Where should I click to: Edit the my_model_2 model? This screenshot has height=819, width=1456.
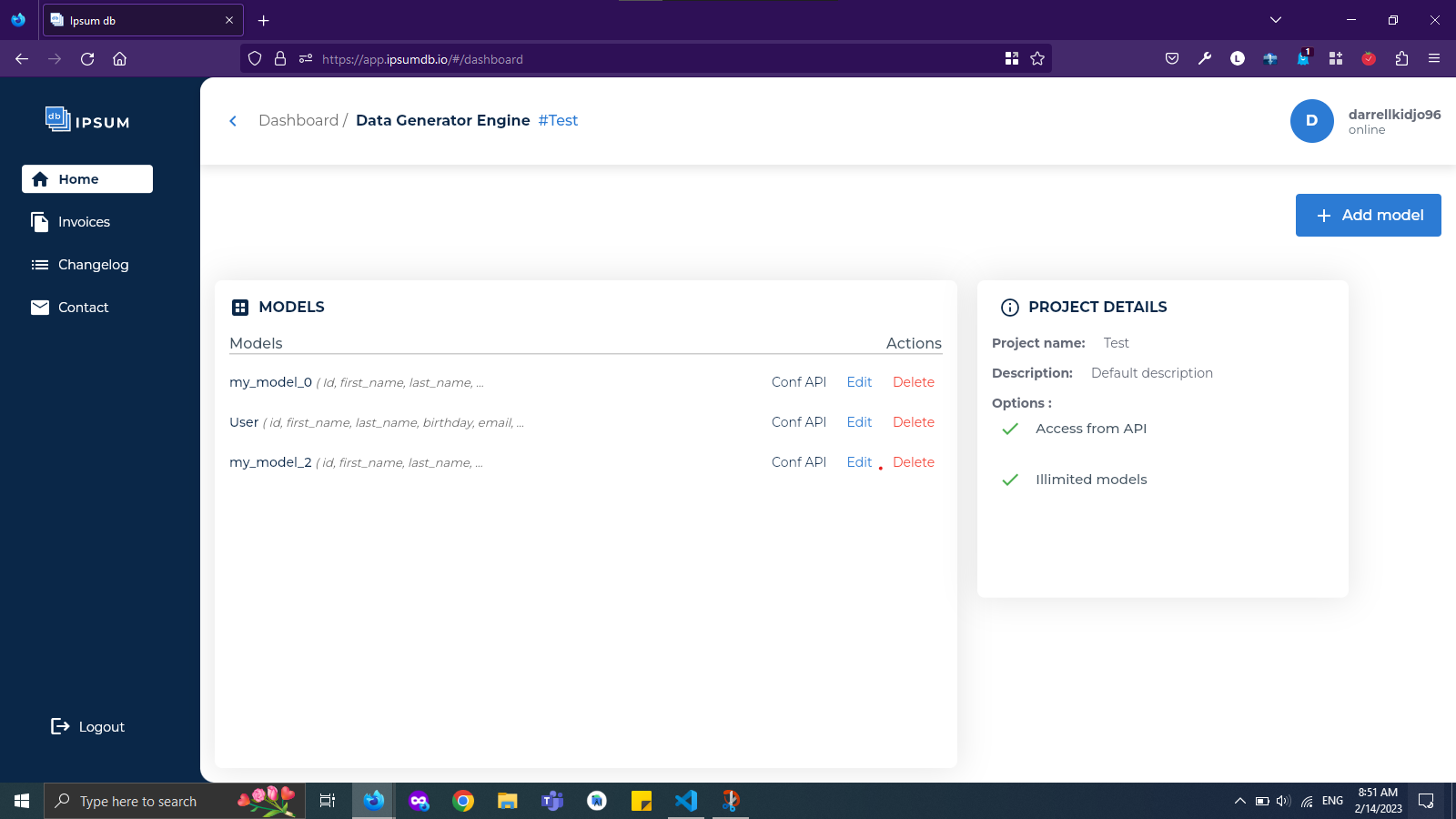[x=859, y=462]
